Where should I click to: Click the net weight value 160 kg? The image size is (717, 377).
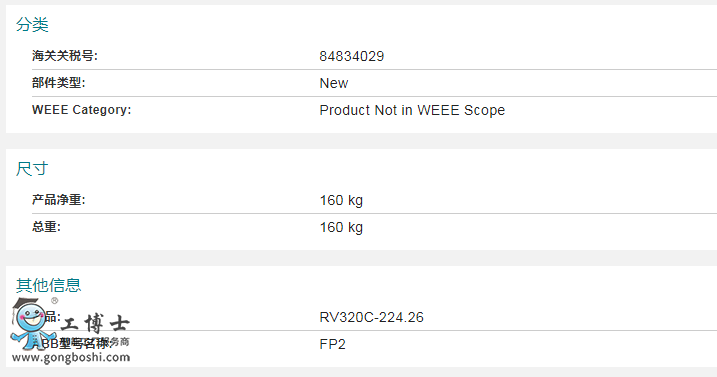(x=341, y=200)
